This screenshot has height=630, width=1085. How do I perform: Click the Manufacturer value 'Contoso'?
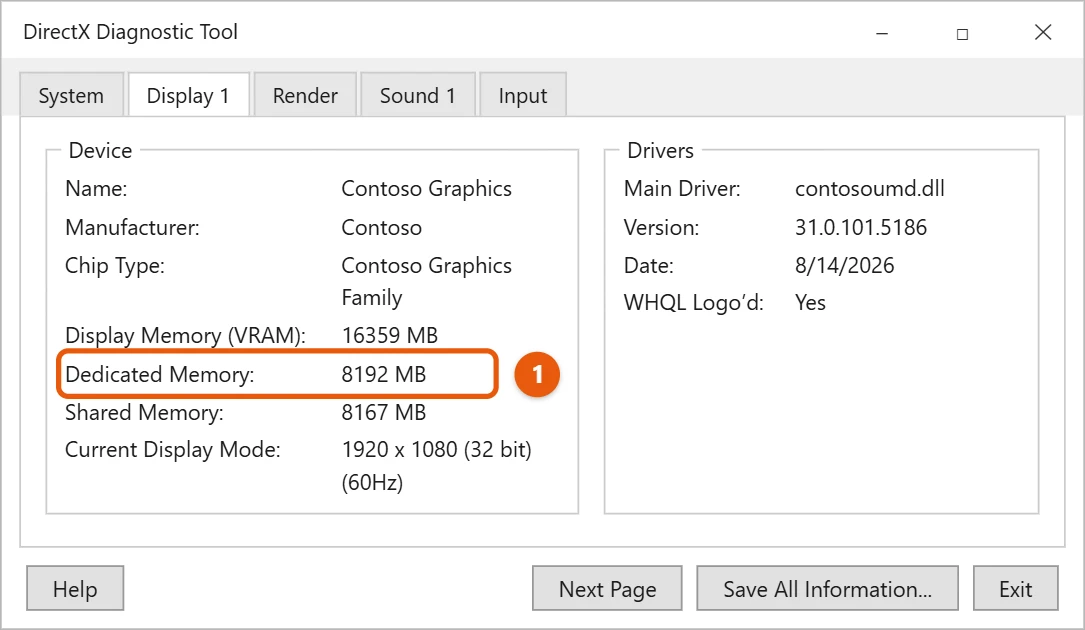tap(381, 227)
